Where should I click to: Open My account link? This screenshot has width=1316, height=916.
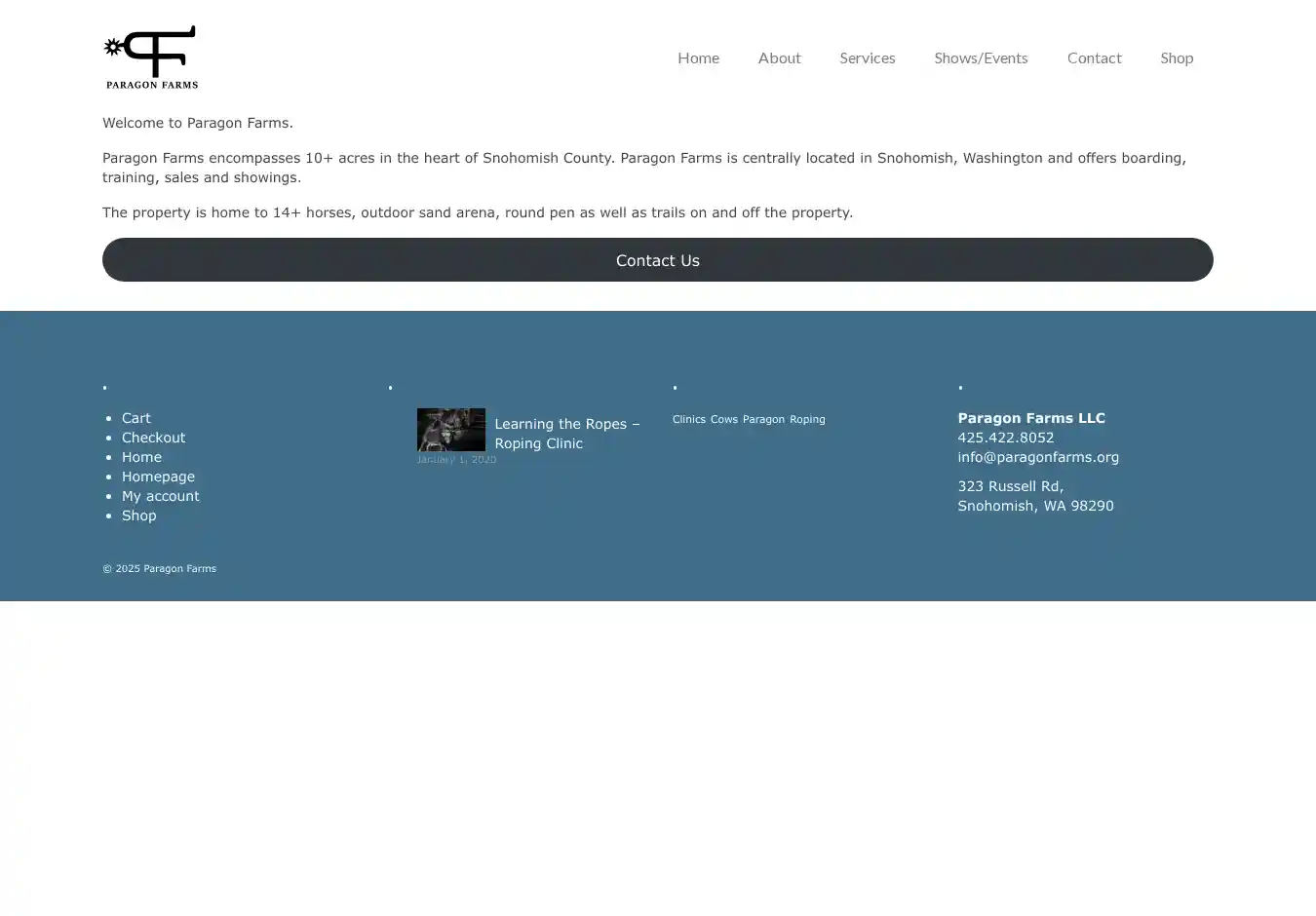160,496
